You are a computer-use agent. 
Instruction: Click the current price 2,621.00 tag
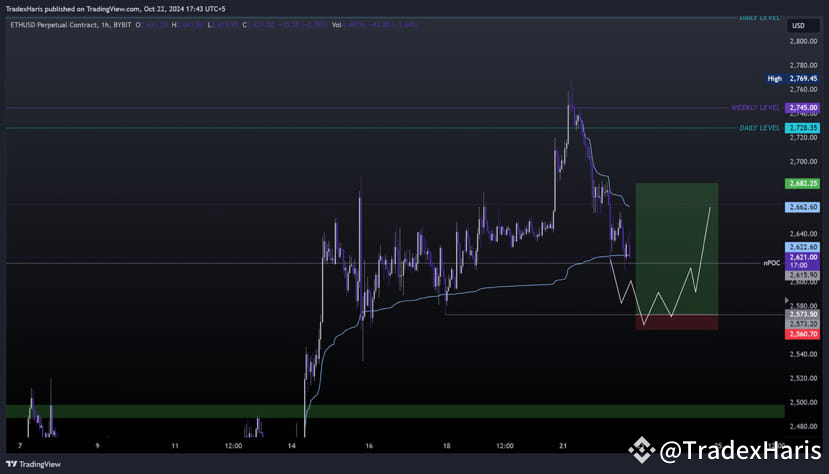coord(802,261)
